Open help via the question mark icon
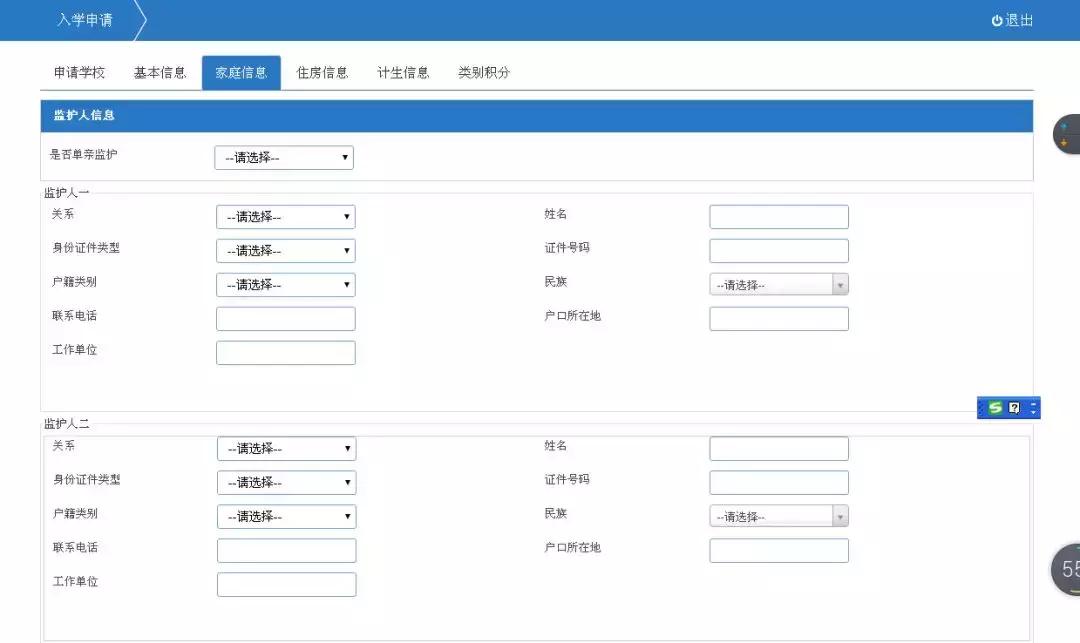The height and width of the screenshot is (643, 1080). (1013, 407)
